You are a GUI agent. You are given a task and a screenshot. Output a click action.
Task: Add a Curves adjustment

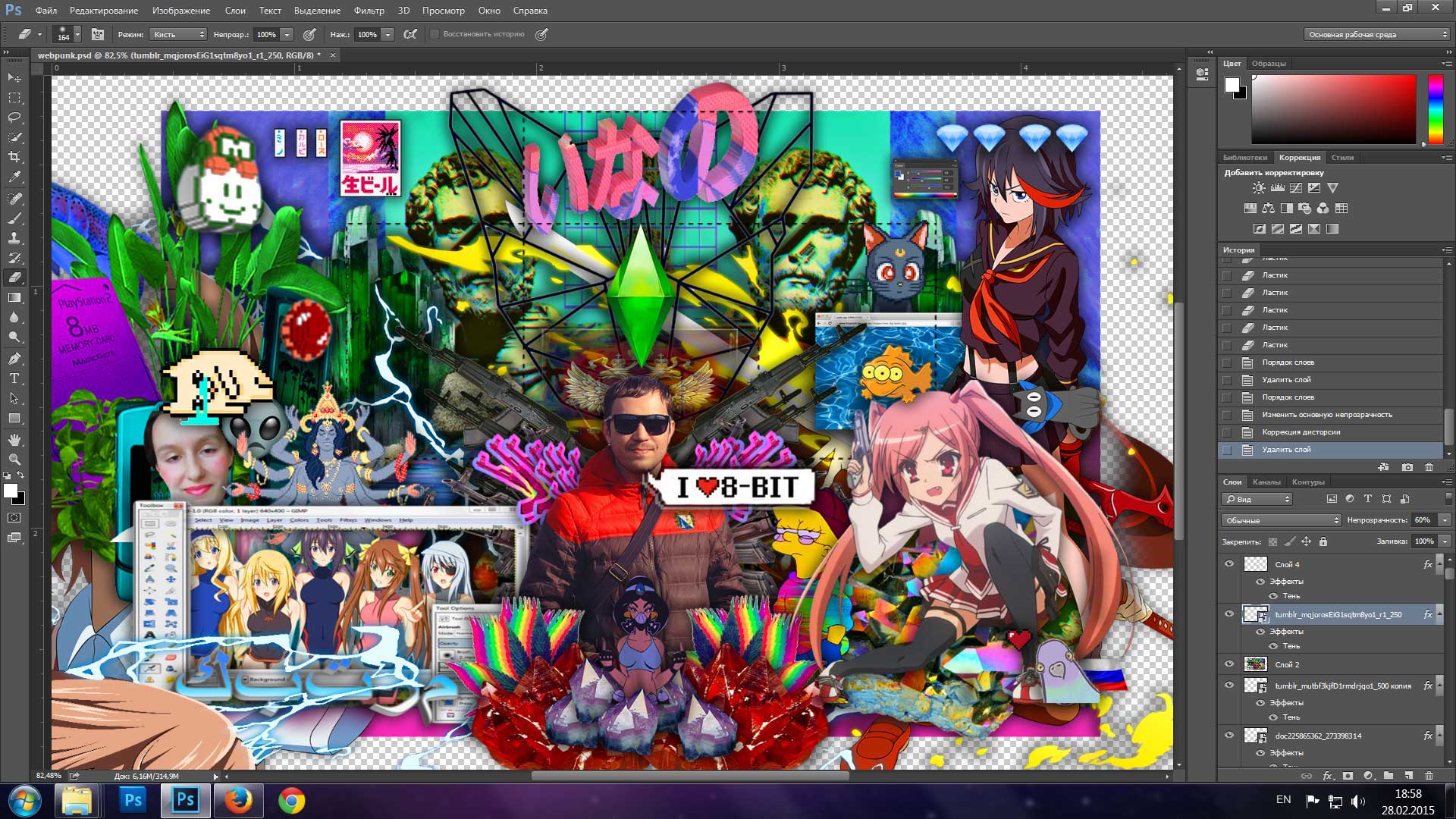pos(1296,188)
